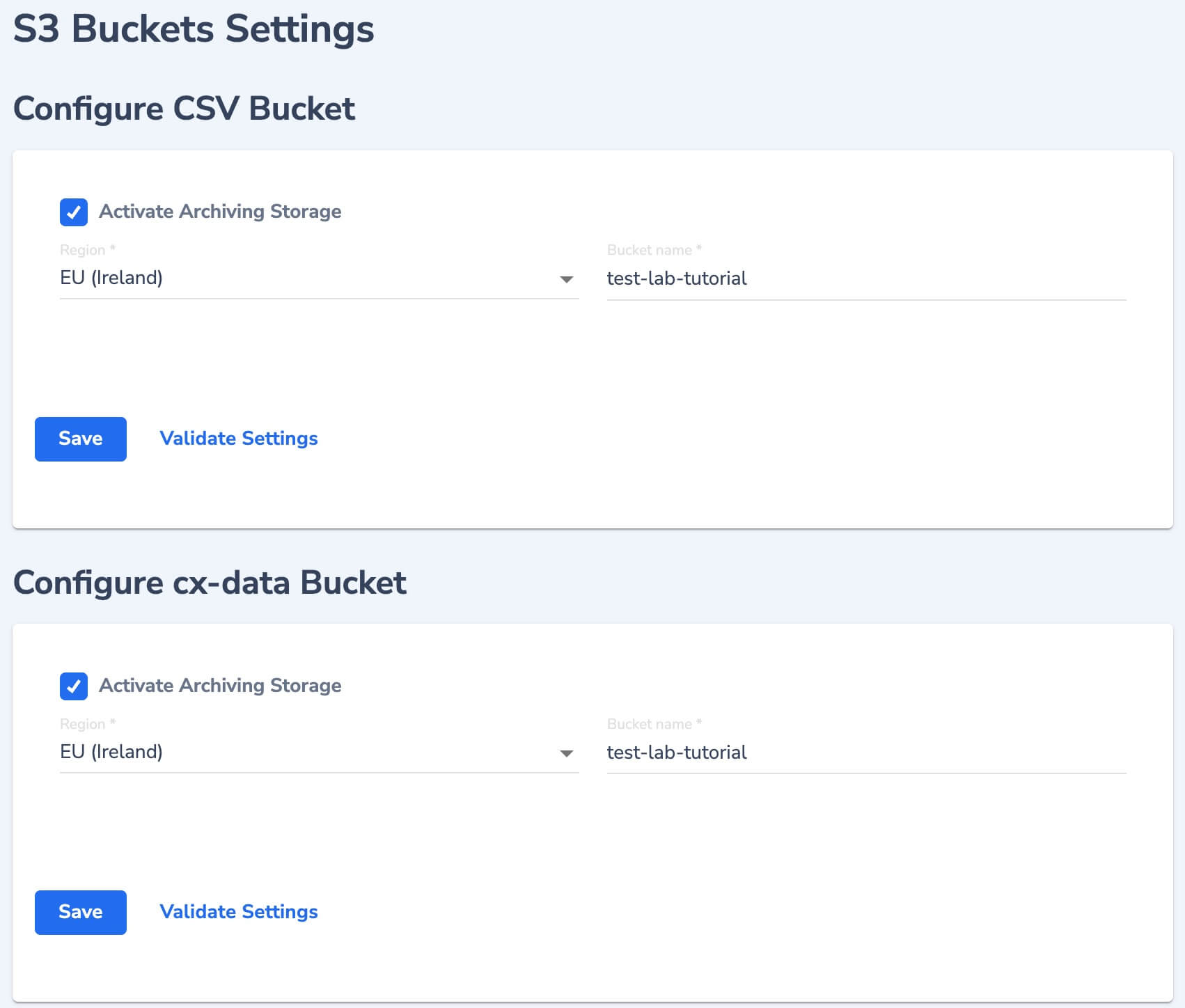Screen dimensions: 1185x1008
Task: Save the CSV Bucket configuration
Action: tap(81, 439)
